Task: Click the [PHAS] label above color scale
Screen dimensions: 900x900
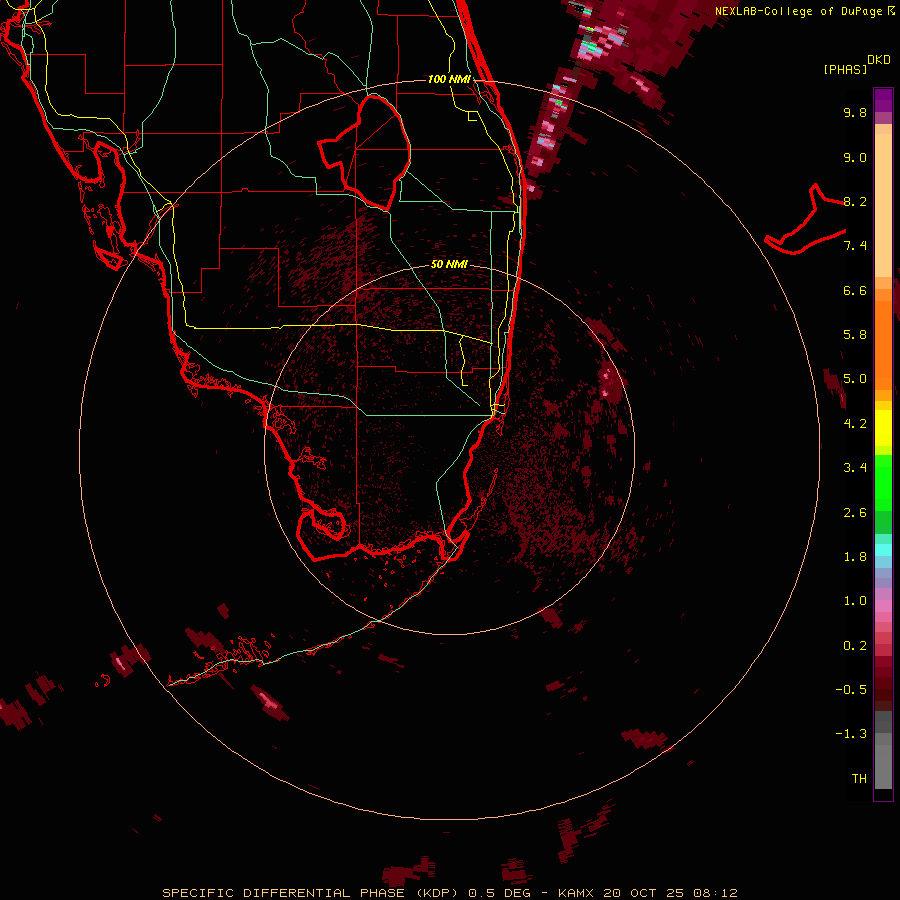Action: pos(844,69)
